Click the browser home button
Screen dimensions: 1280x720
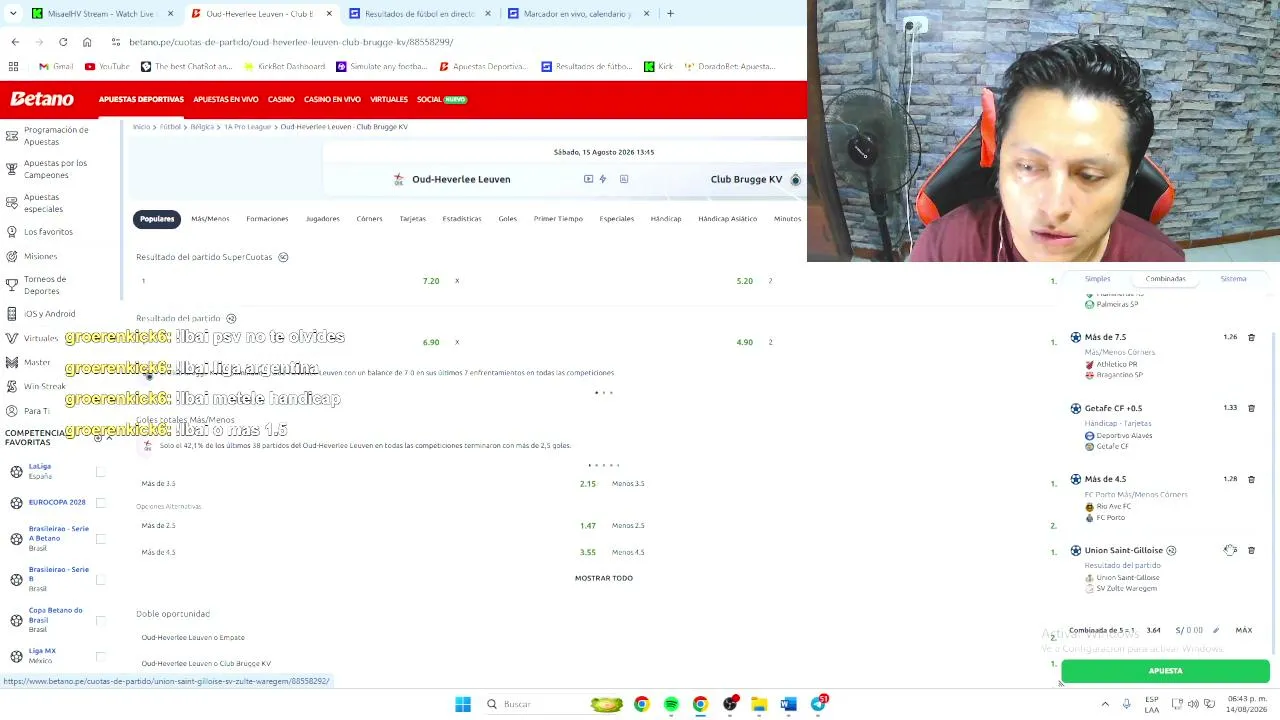[x=87, y=42]
